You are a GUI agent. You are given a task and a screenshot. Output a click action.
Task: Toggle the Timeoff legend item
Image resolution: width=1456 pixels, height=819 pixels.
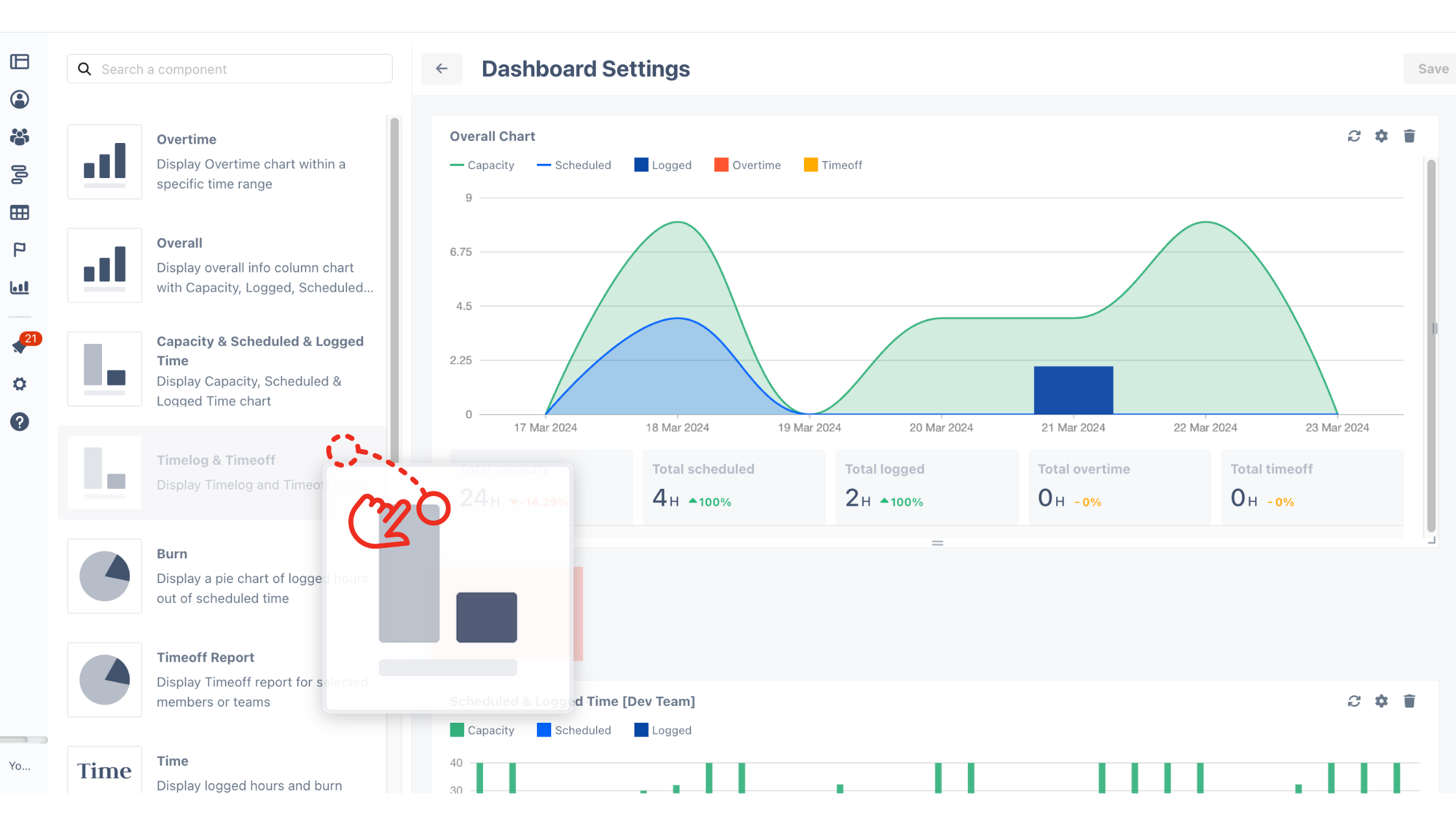tap(833, 164)
